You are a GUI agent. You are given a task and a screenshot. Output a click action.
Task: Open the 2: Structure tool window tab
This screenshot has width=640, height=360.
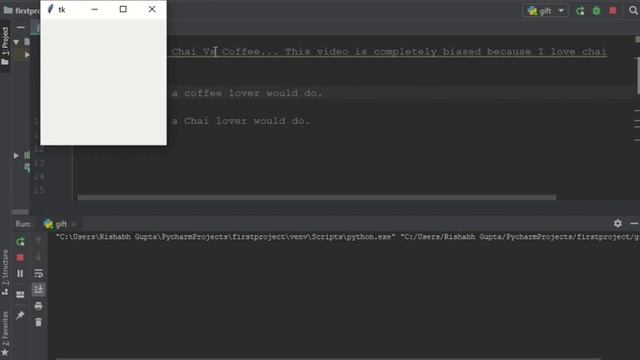click(x=5, y=272)
